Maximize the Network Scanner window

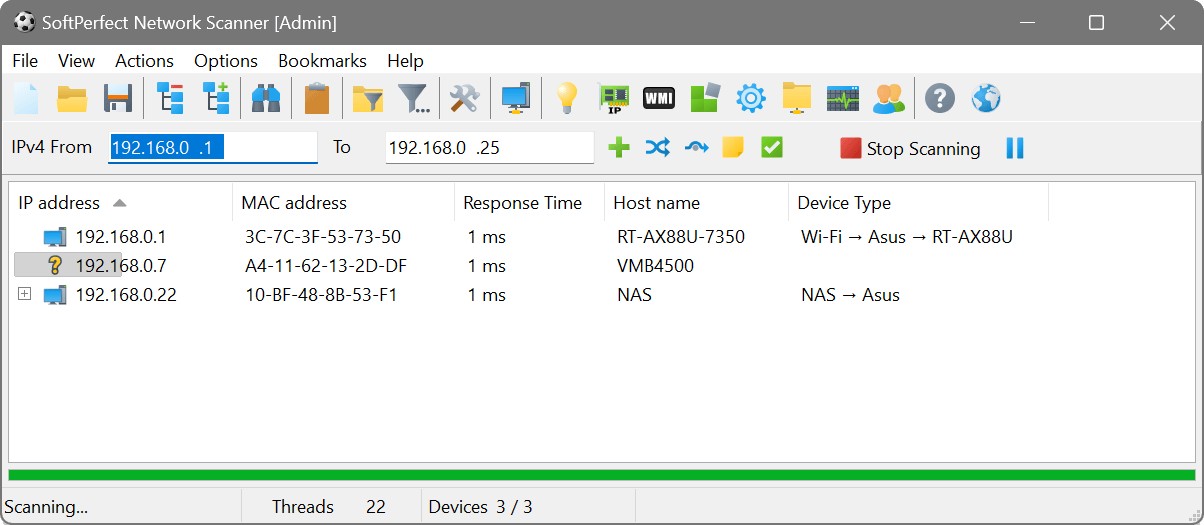point(1096,22)
